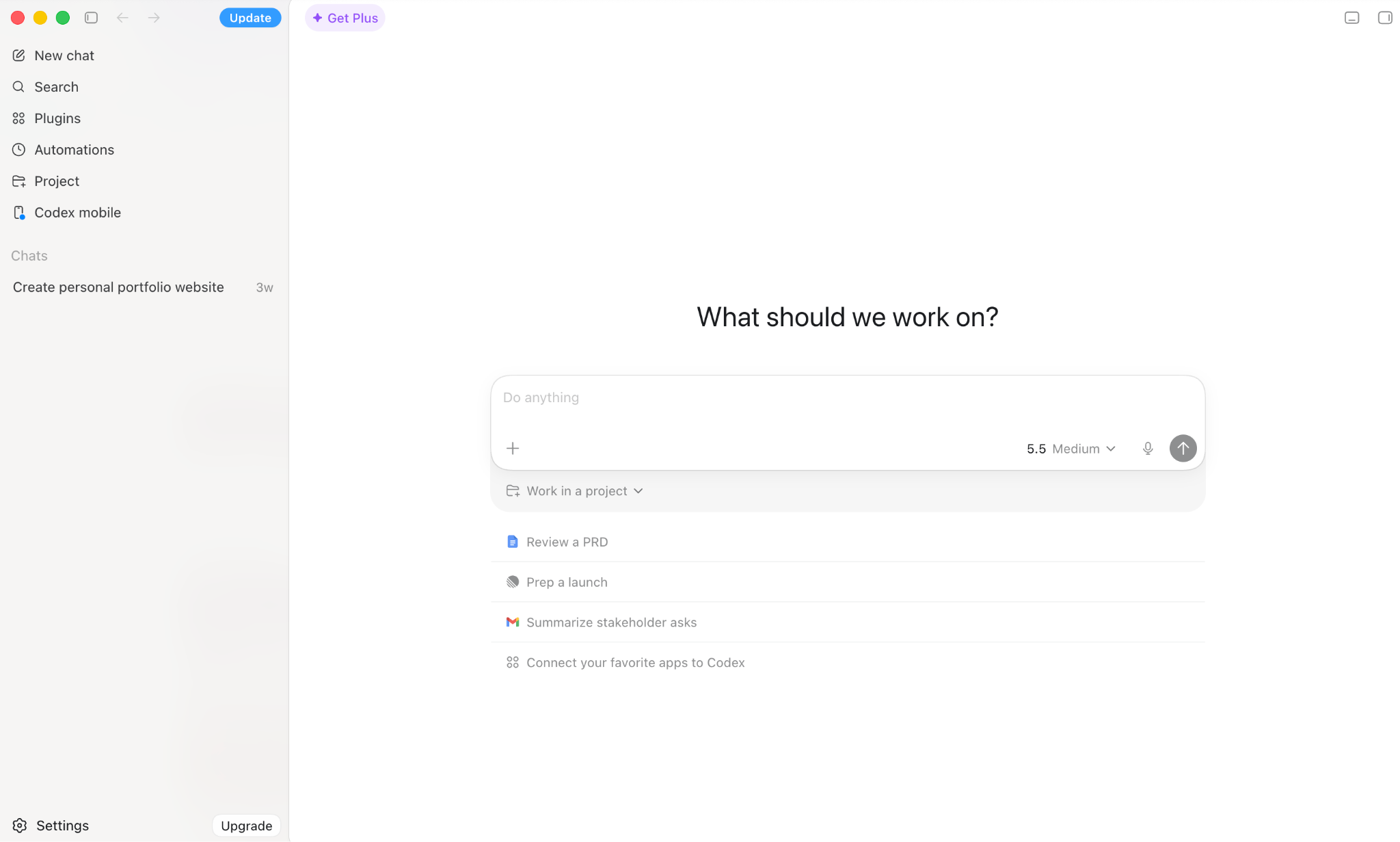Open Settings at sidebar bottom
1400x842 pixels.
tap(51, 826)
